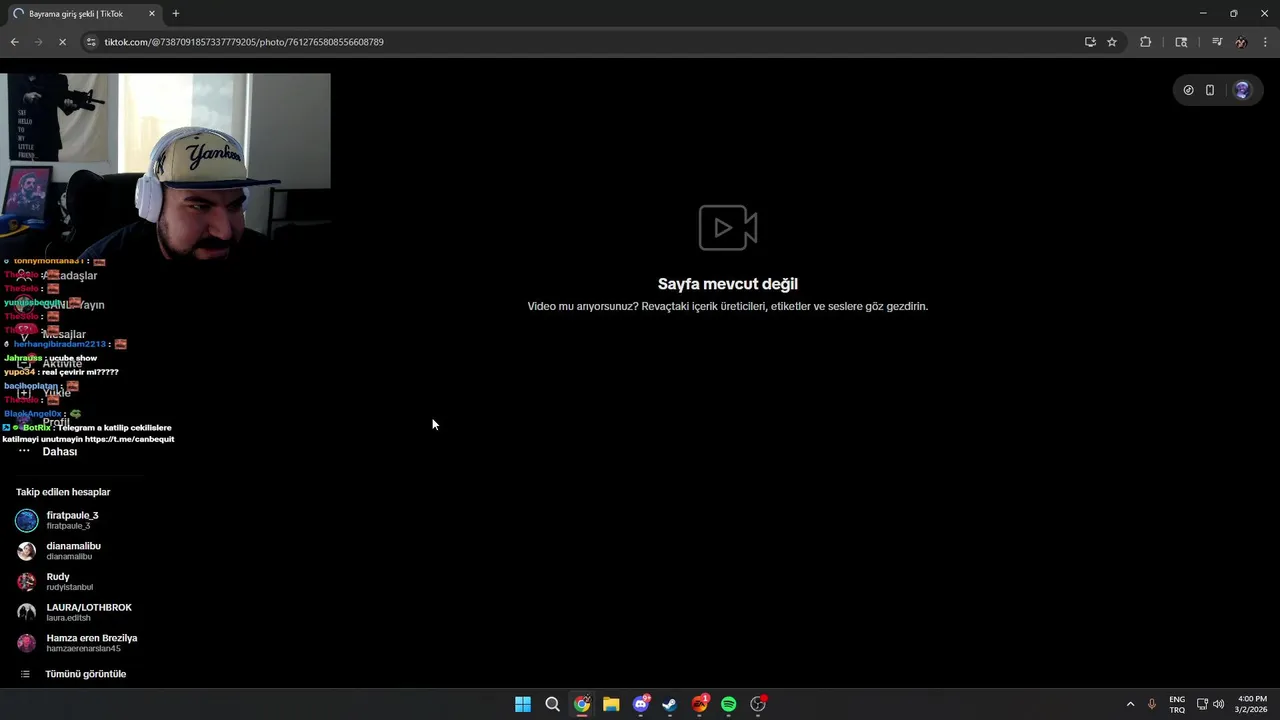The image size is (1280, 720).
Task: Open the EA app from the taskbar
Action: click(x=700, y=704)
